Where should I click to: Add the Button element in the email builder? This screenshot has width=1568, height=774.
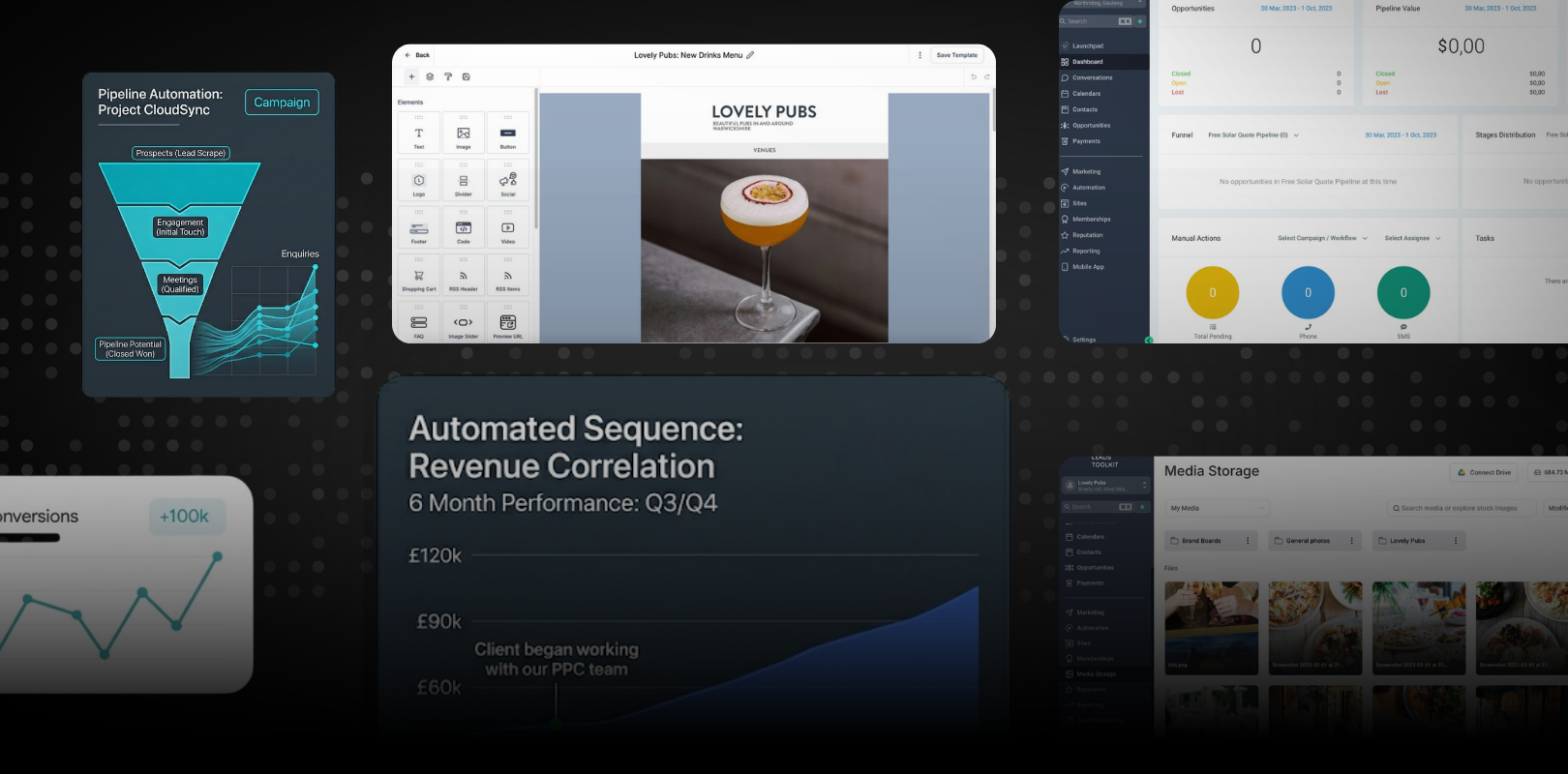[508, 134]
